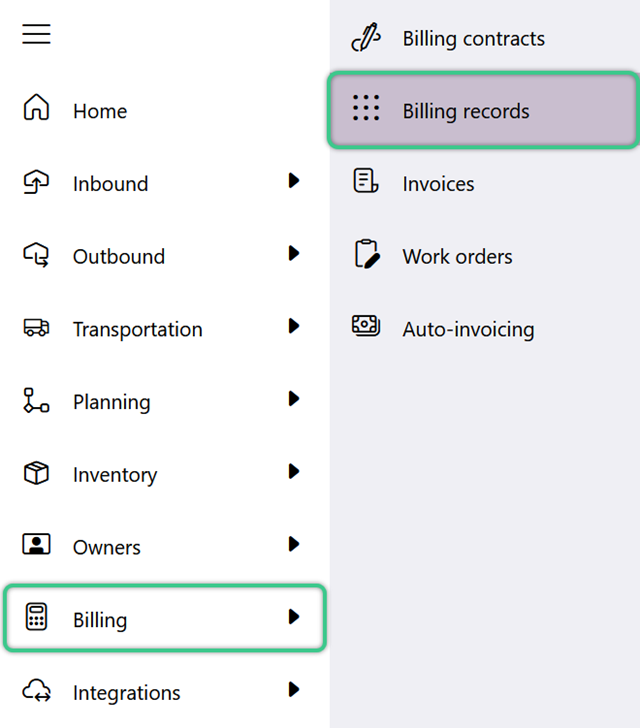The height and width of the screenshot is (728, 640).
Task: Select the Transportation truck icon
Action: click(36, 327)
